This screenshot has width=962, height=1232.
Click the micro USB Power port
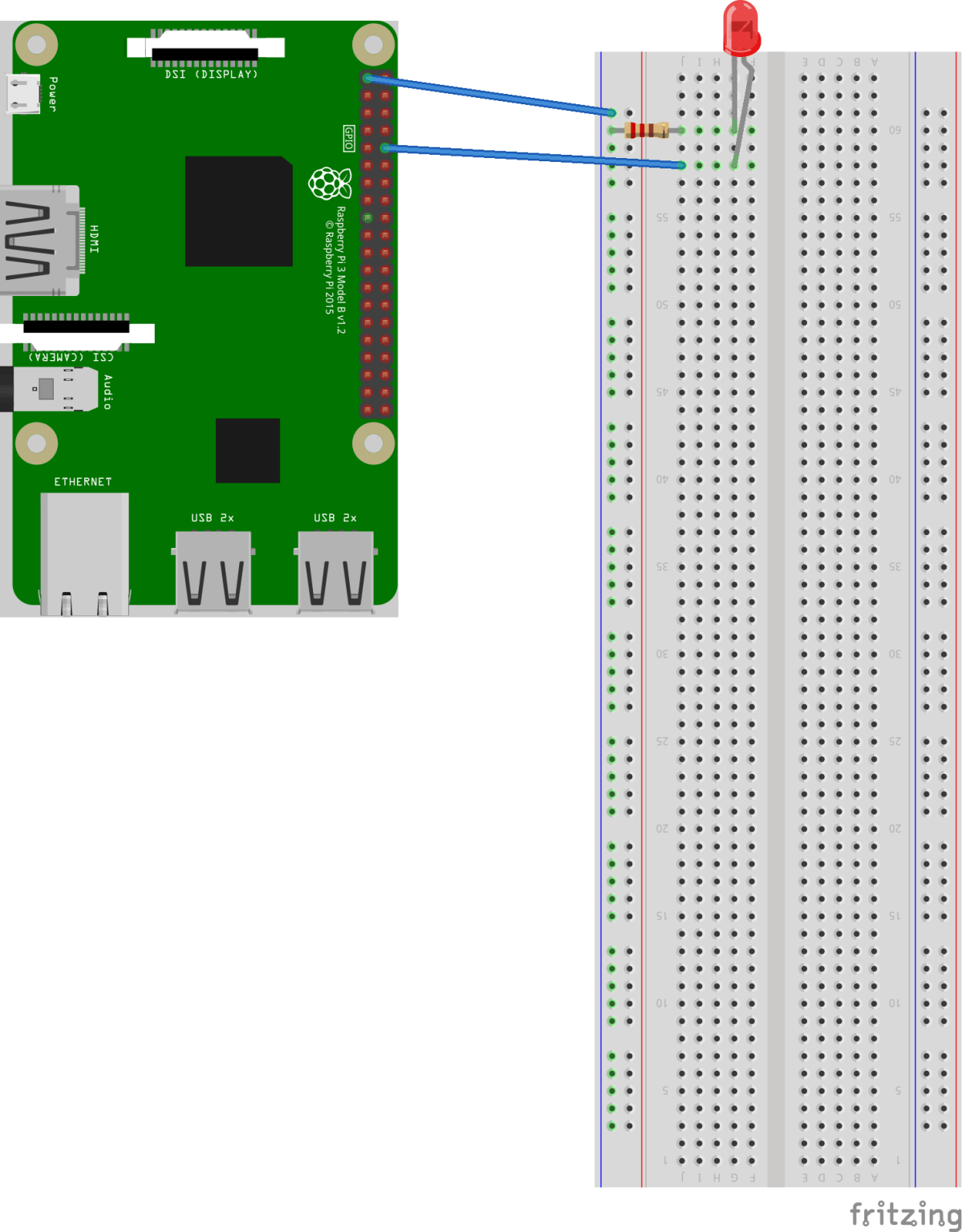[x=22, y=94]
